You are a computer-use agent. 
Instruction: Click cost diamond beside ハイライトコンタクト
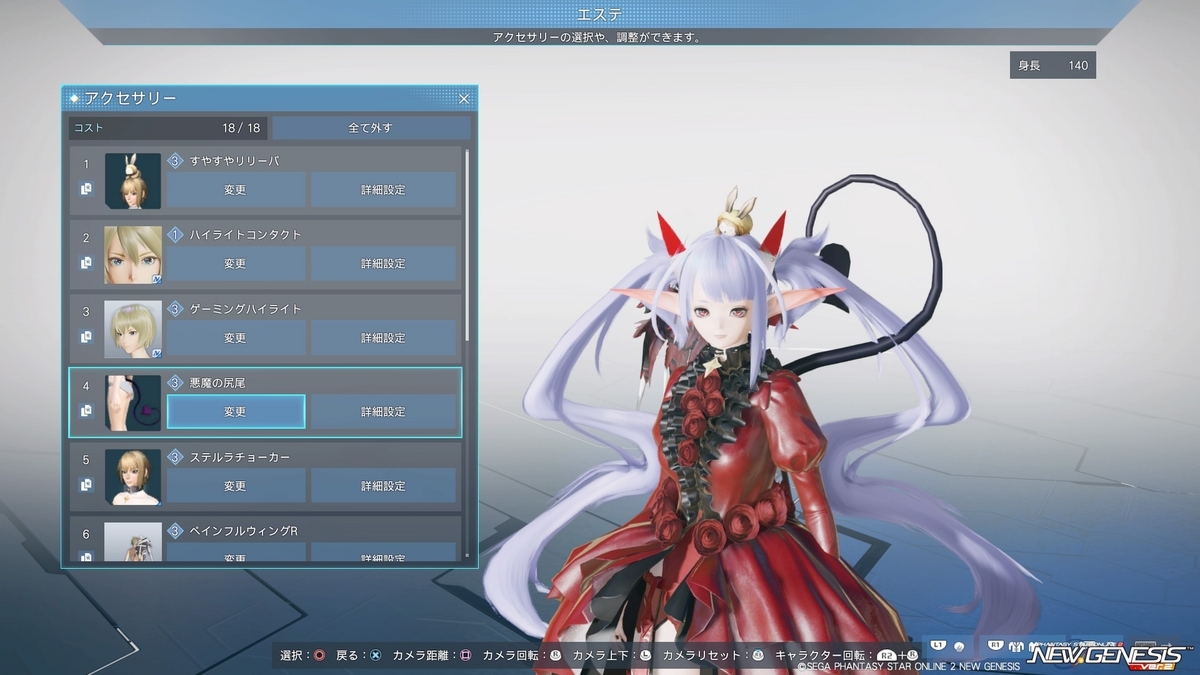tap(175, 235)
